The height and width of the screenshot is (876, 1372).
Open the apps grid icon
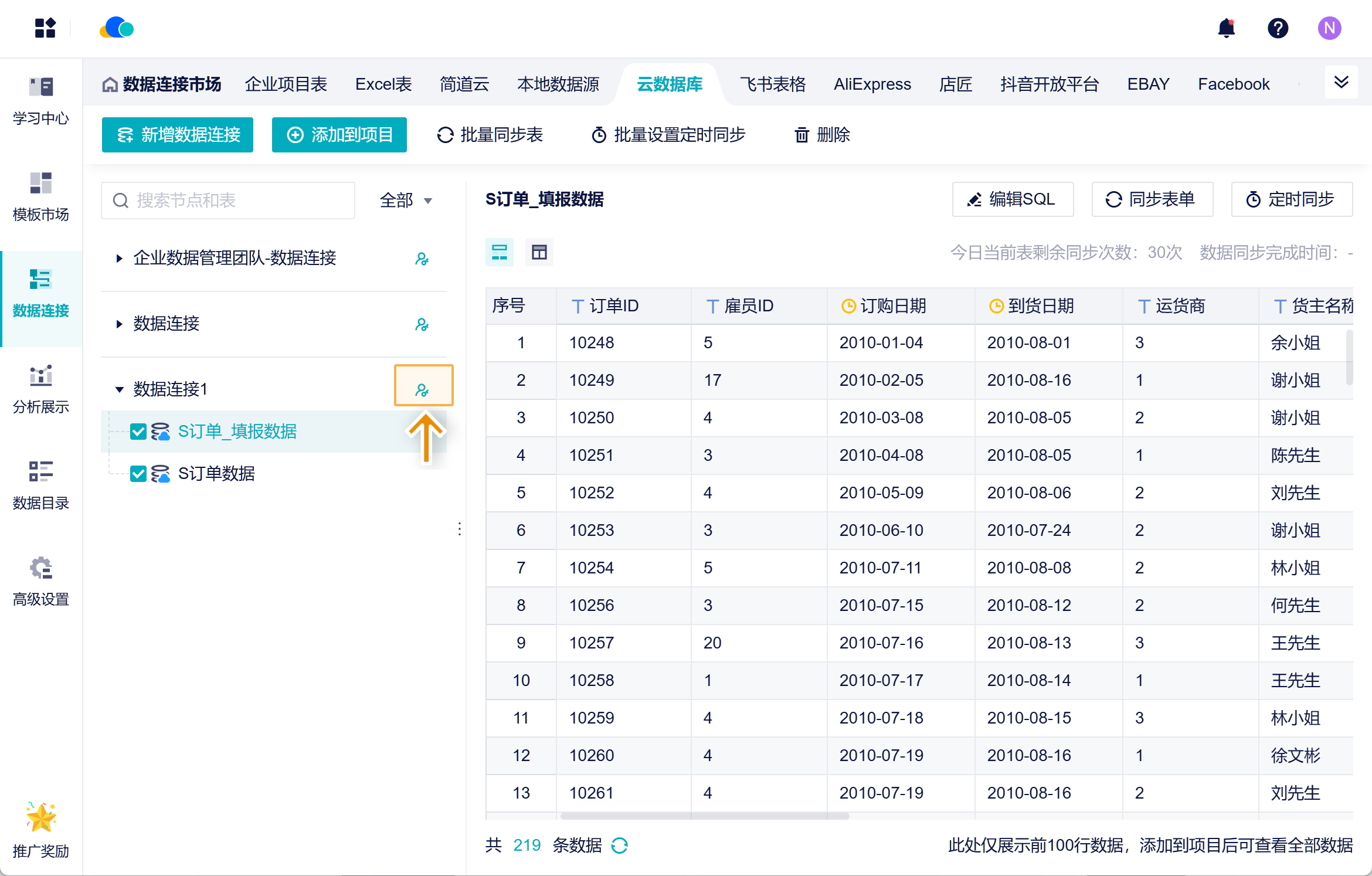tap(45, 28)
